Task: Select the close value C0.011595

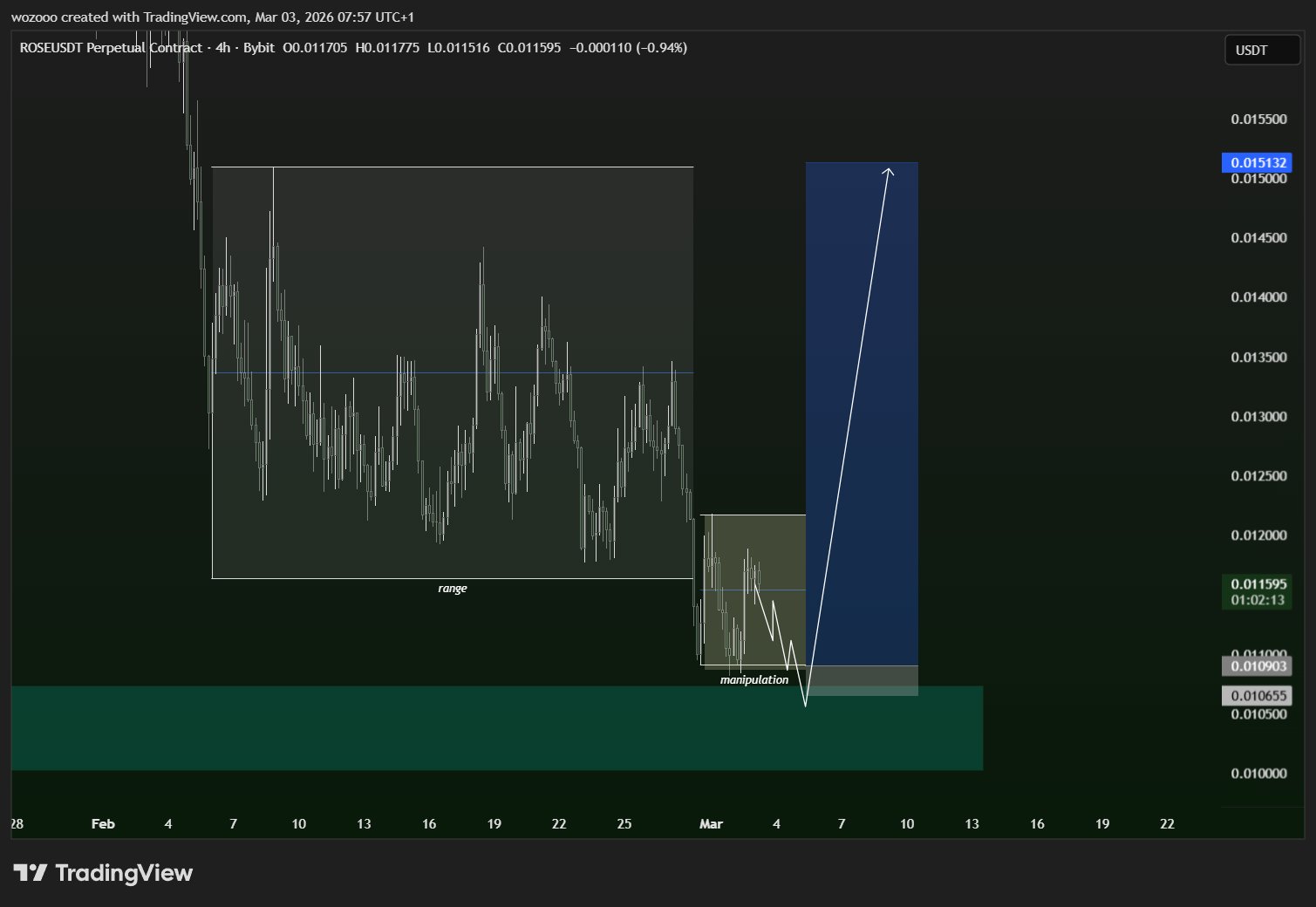Action: (x=529, y=48)
